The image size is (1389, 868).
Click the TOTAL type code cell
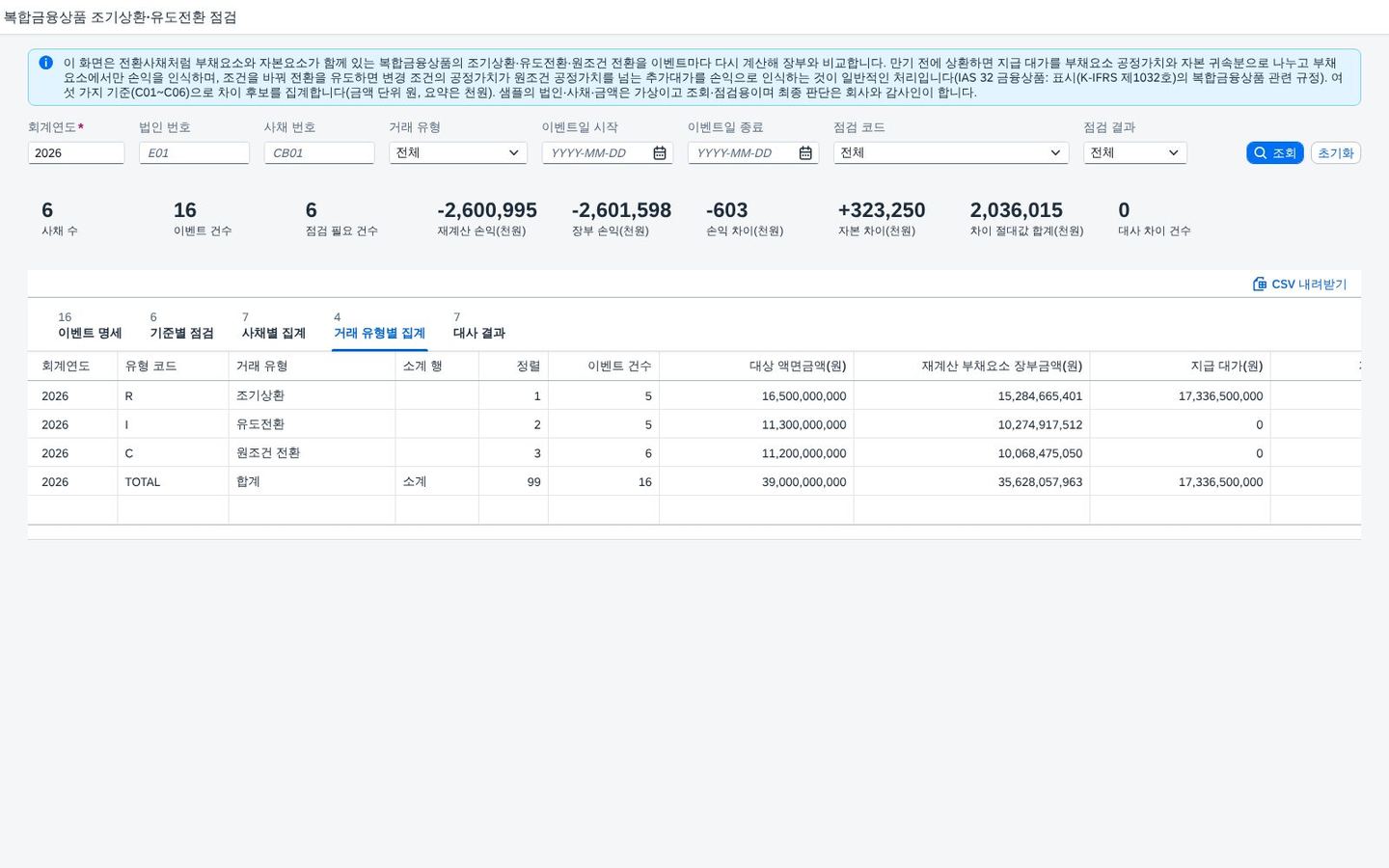(x=173, y=482)
